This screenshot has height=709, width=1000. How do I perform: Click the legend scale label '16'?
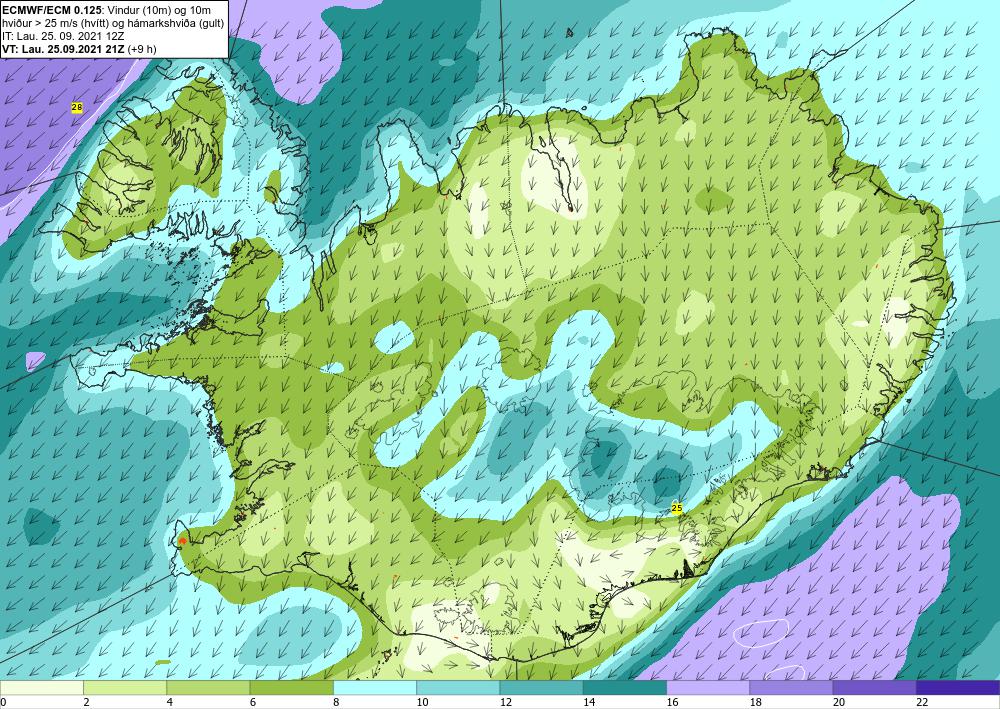pos(672,702)
